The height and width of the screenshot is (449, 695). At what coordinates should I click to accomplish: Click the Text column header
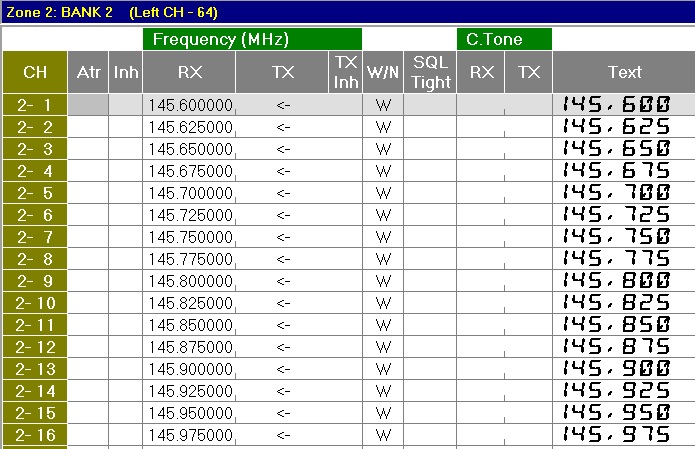point(624,72)
